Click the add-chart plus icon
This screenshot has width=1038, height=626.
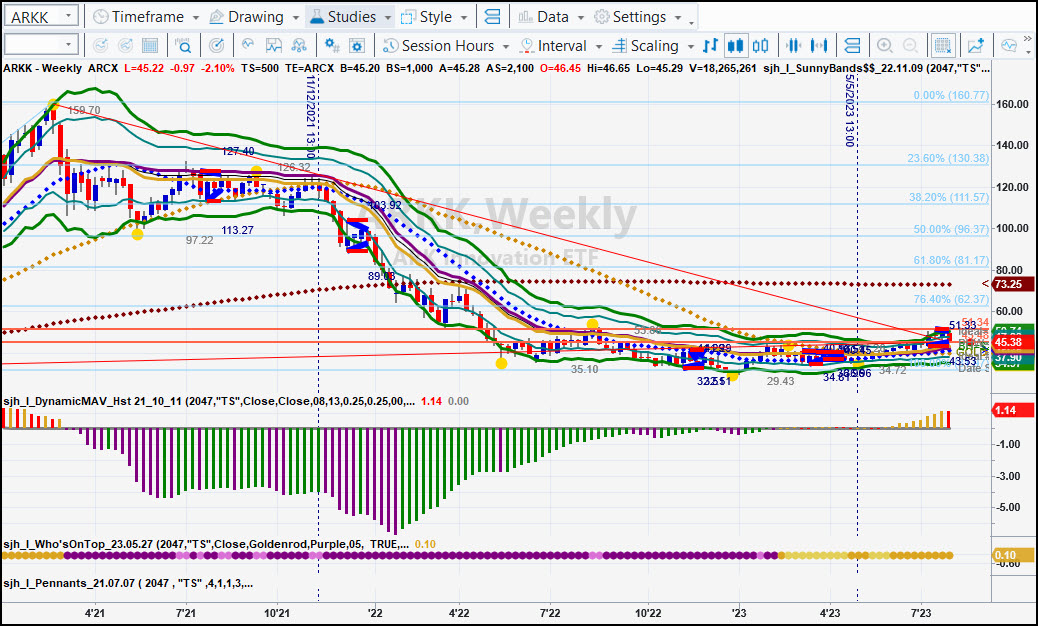(x=976, y=45)
